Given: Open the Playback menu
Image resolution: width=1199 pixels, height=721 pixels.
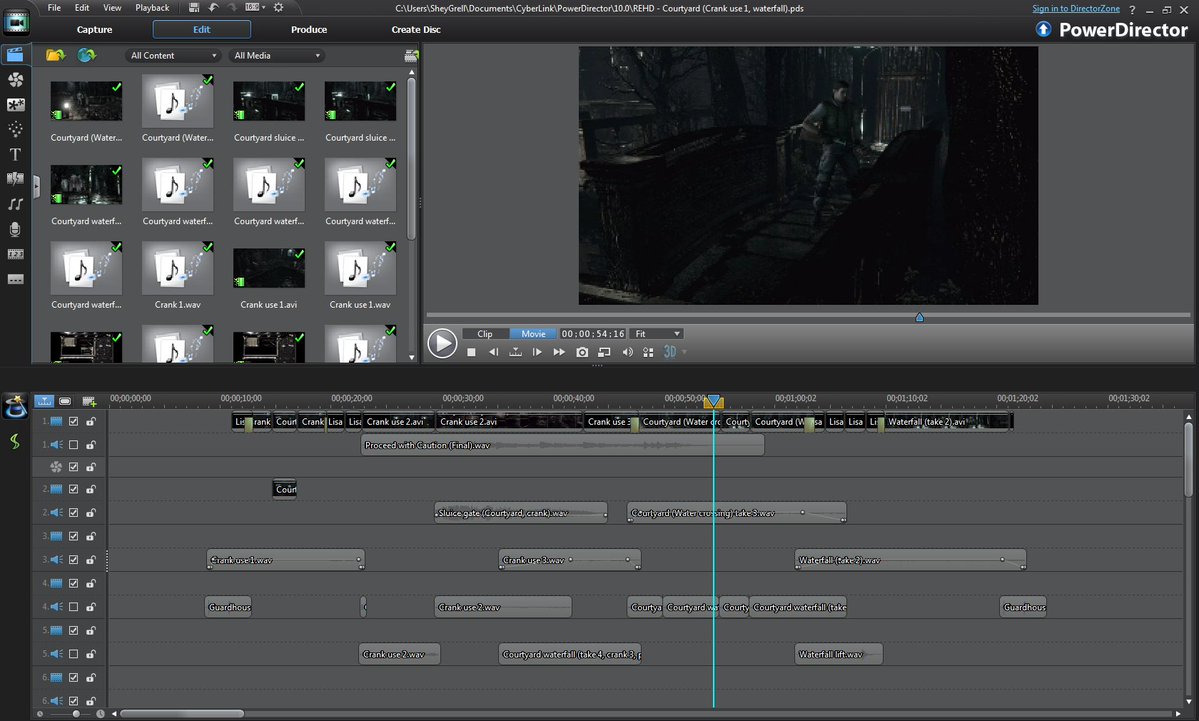Looking at the screenshot, I should pyautogui.click(x=152, y=7).
